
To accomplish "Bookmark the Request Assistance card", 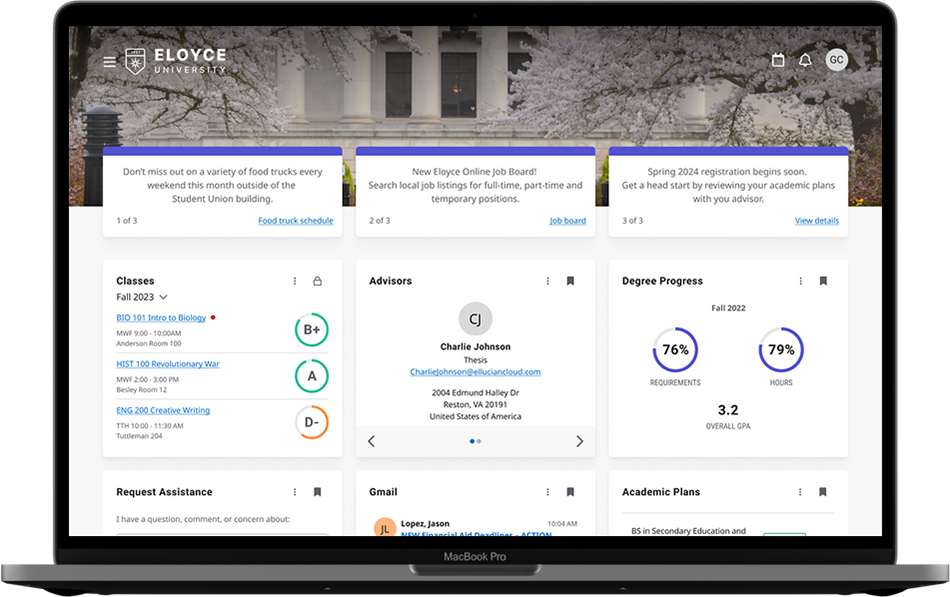I will [317, 492].
